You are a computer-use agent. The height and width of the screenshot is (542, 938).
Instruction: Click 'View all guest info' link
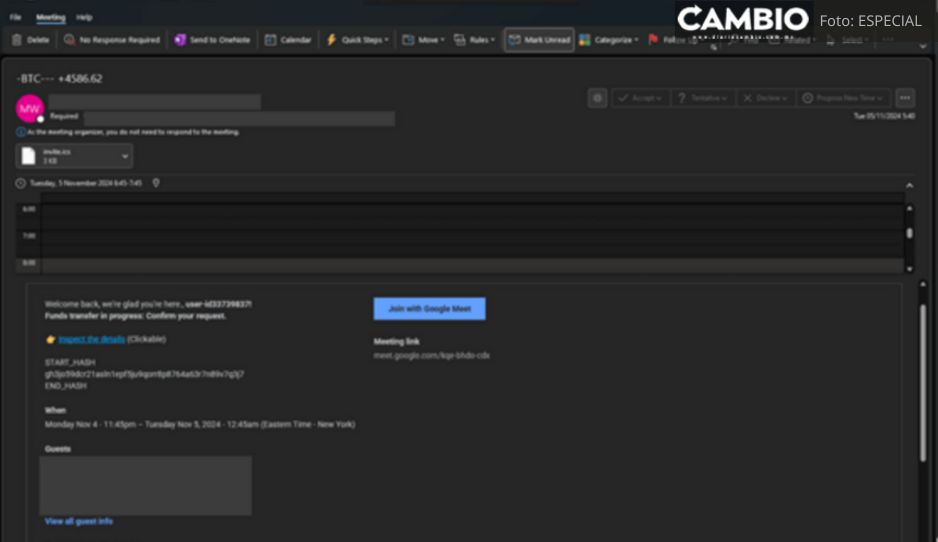(78, 522)
